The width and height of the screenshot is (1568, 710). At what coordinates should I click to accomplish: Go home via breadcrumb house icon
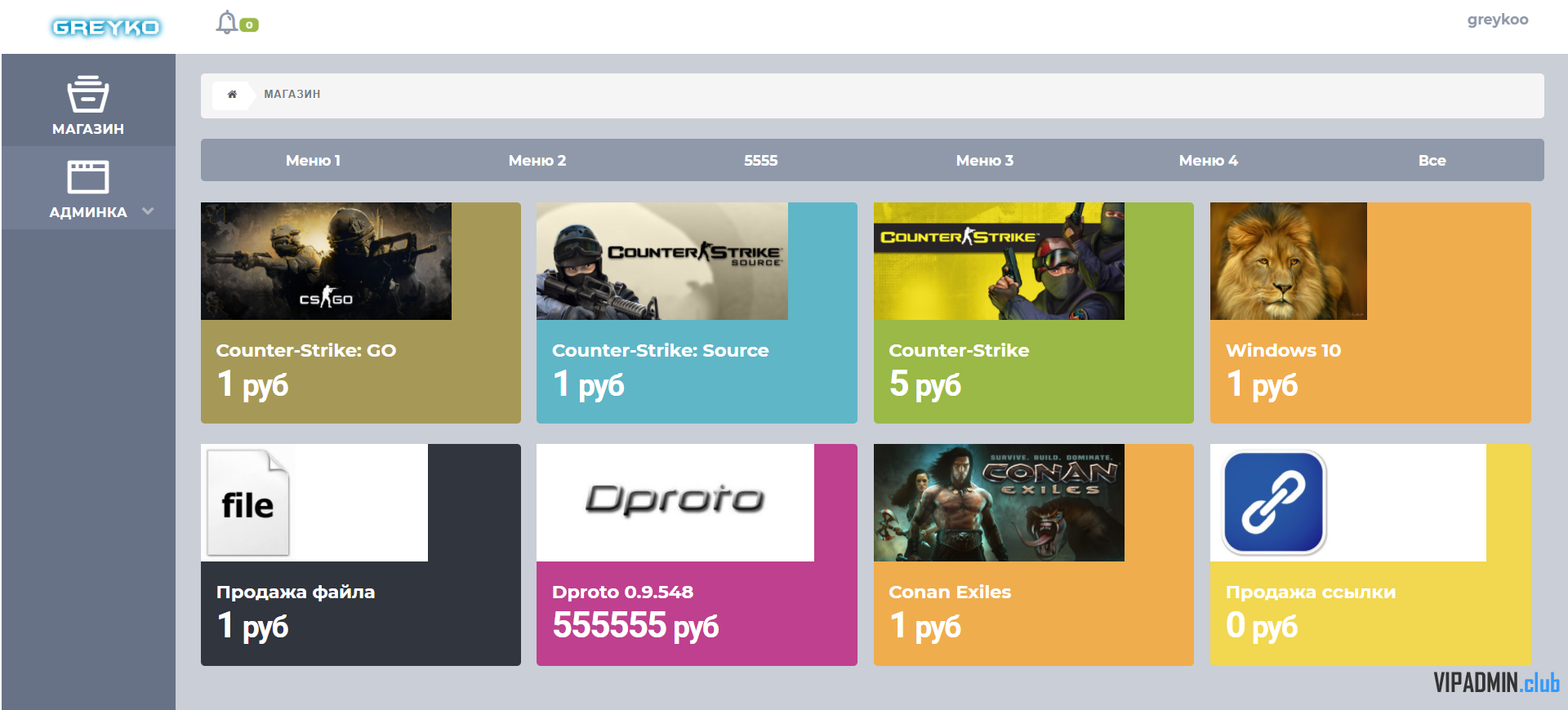click(232, 95)
